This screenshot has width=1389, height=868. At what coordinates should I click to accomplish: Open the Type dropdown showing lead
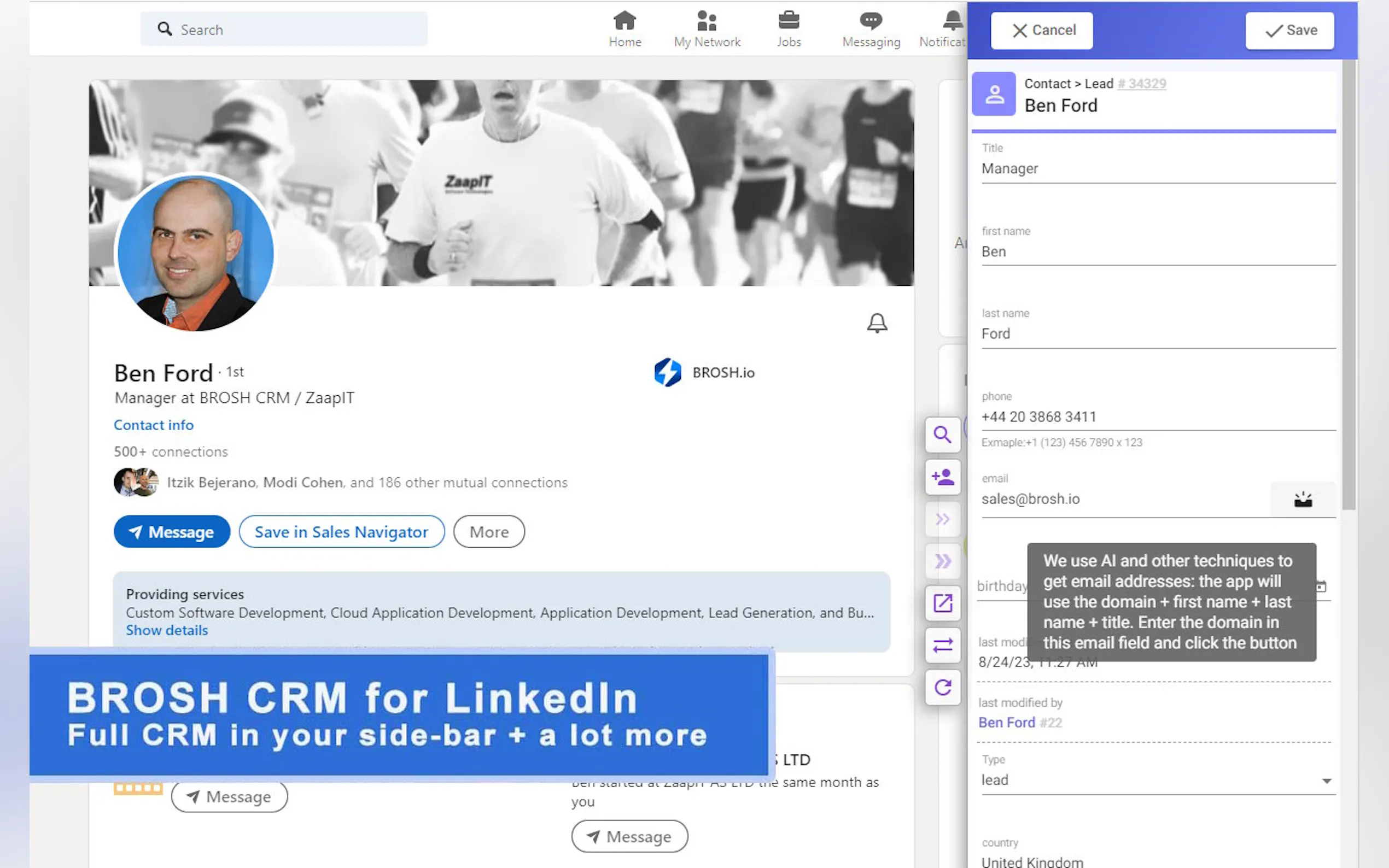(x=1157, y=780)
